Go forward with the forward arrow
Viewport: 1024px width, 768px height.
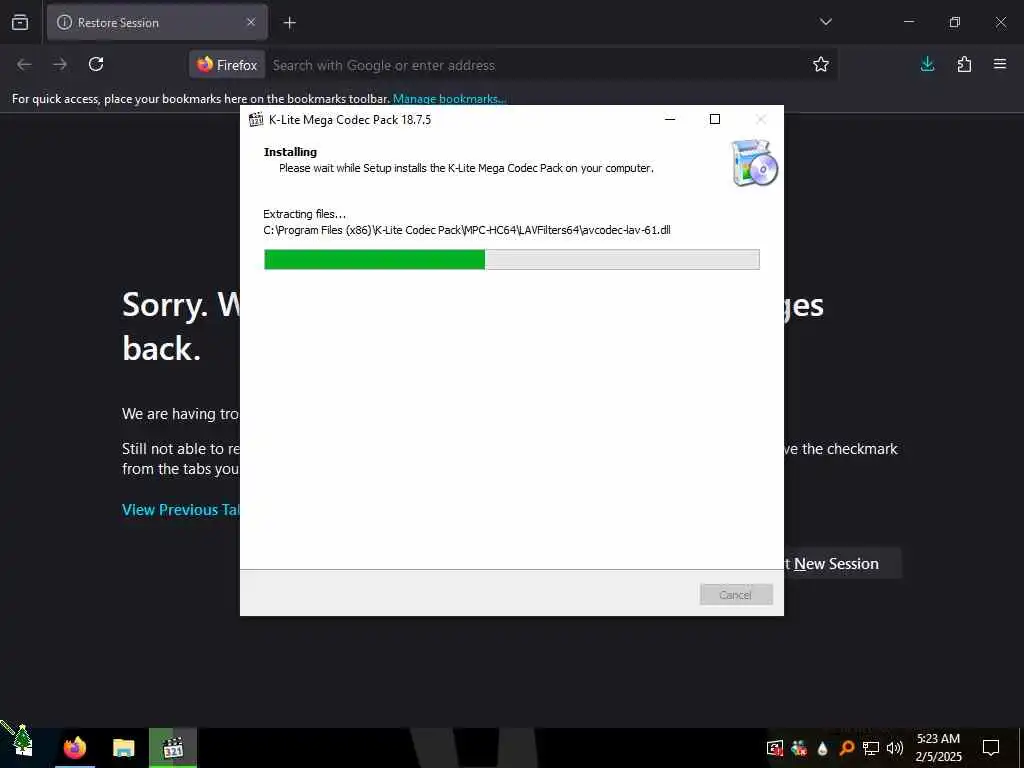pyautogui.click(x=60, y=64)
